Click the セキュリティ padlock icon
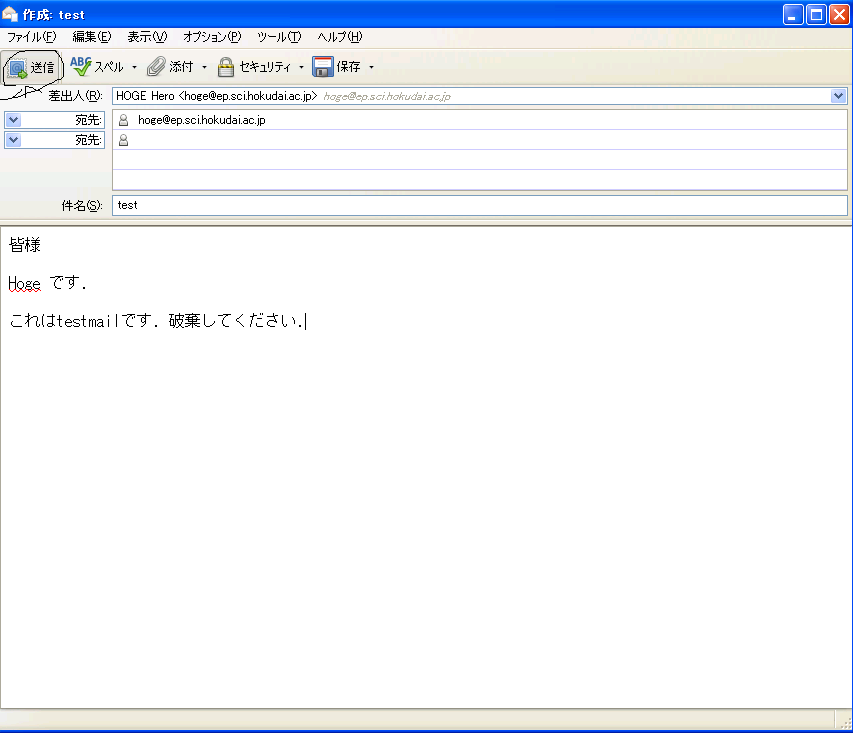This screenshot has height=733, width=853. coord(226,67)
